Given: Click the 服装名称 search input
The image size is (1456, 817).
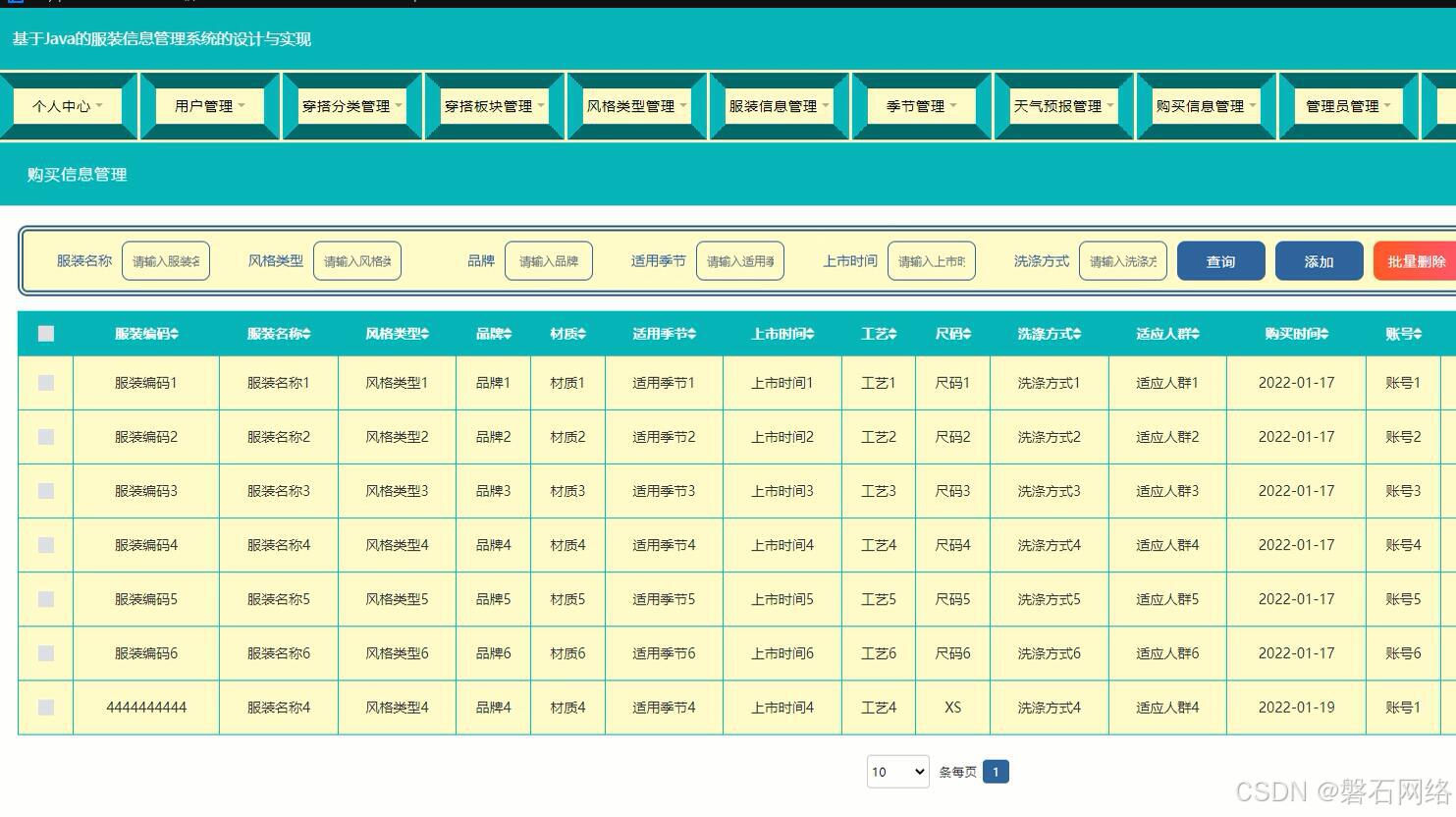Looking at the screenshot, I should click(x=166, y=261).
